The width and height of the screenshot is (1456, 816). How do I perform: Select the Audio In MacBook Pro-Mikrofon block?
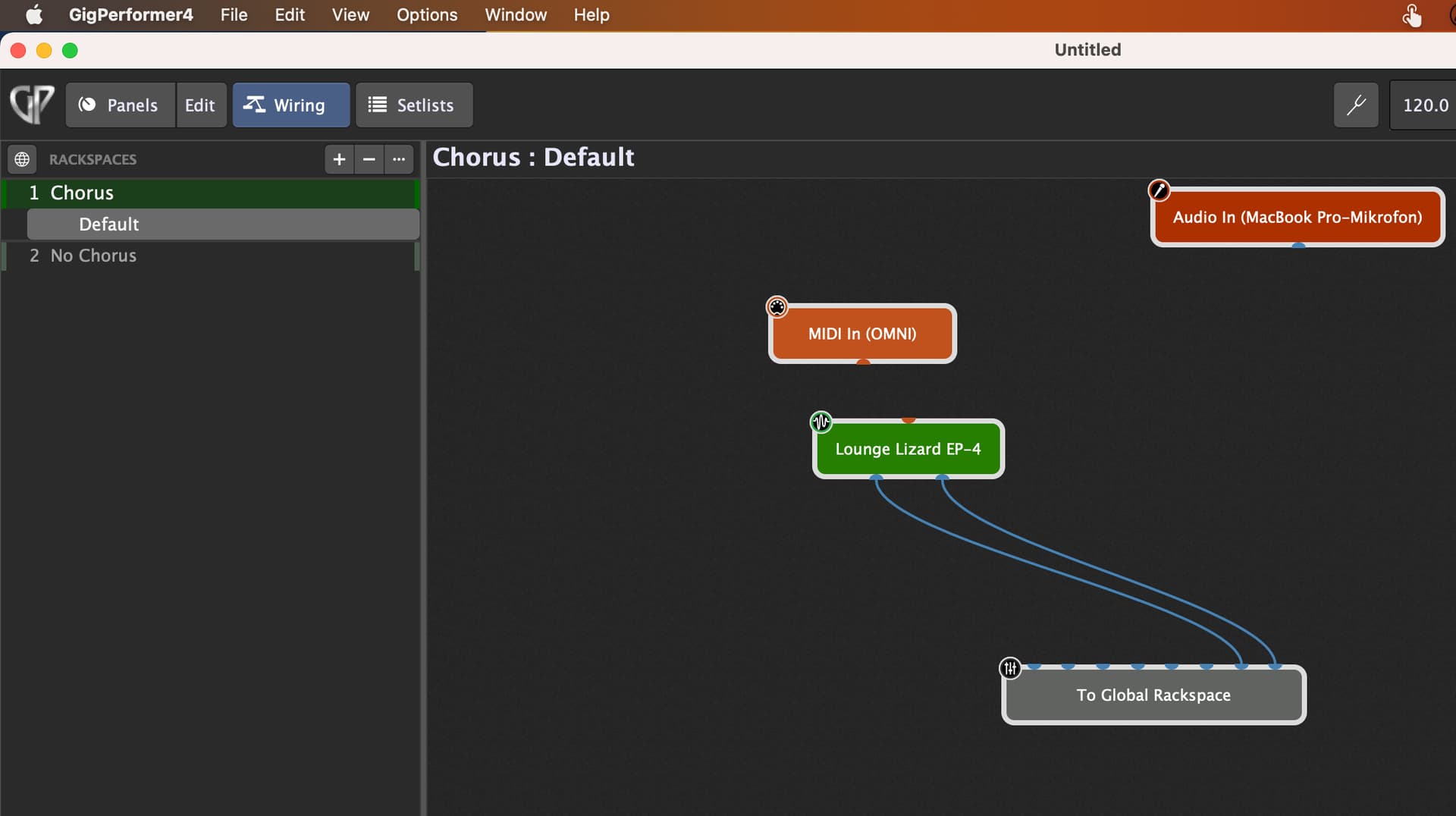tap(1298, 217)
